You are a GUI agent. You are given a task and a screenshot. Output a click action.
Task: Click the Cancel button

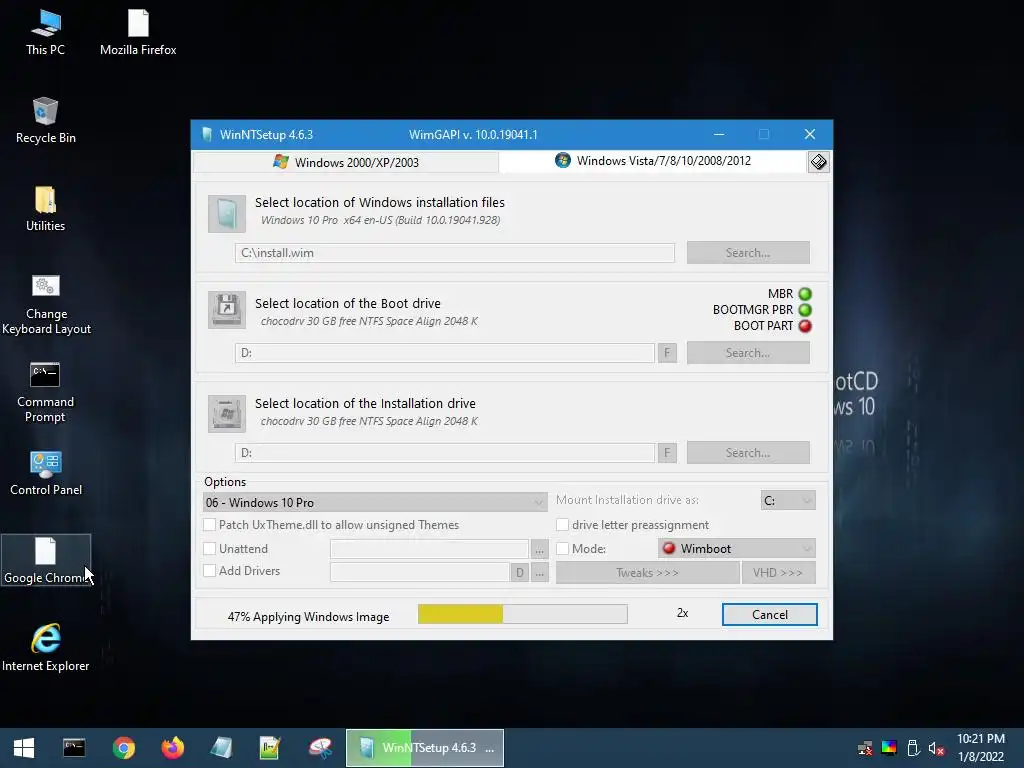tap(769, 615)
